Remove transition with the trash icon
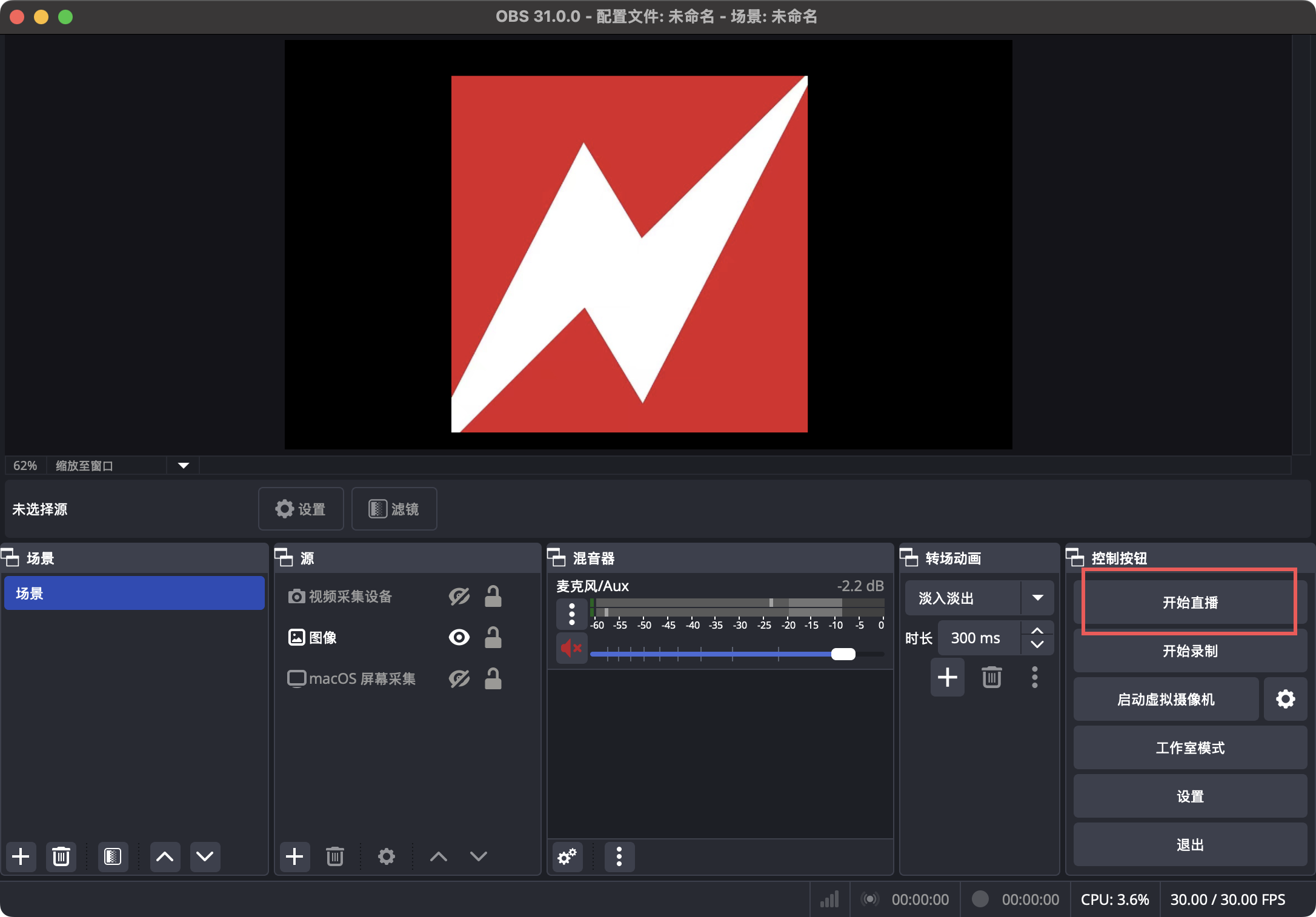The height and width of the screenshot is (917, 1316). click(x=991, y=677)
